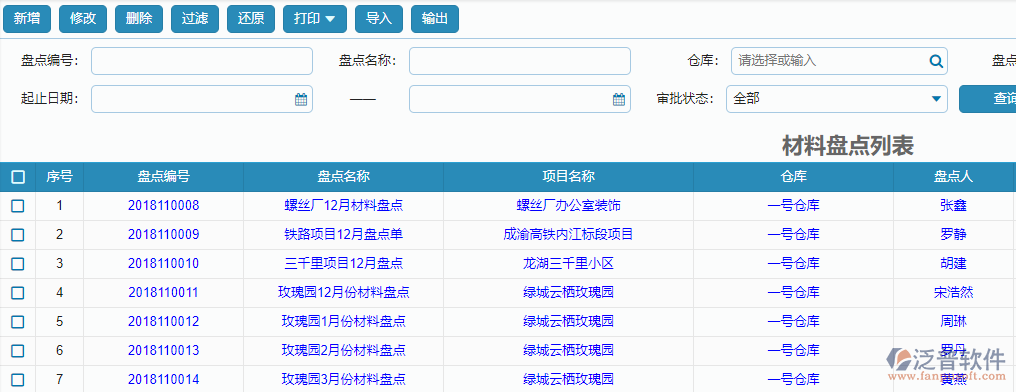The width and height of the screenshot is (1016, 392).
Task: Focus the 盘点名称 input field
Action: tap(520, 61)
